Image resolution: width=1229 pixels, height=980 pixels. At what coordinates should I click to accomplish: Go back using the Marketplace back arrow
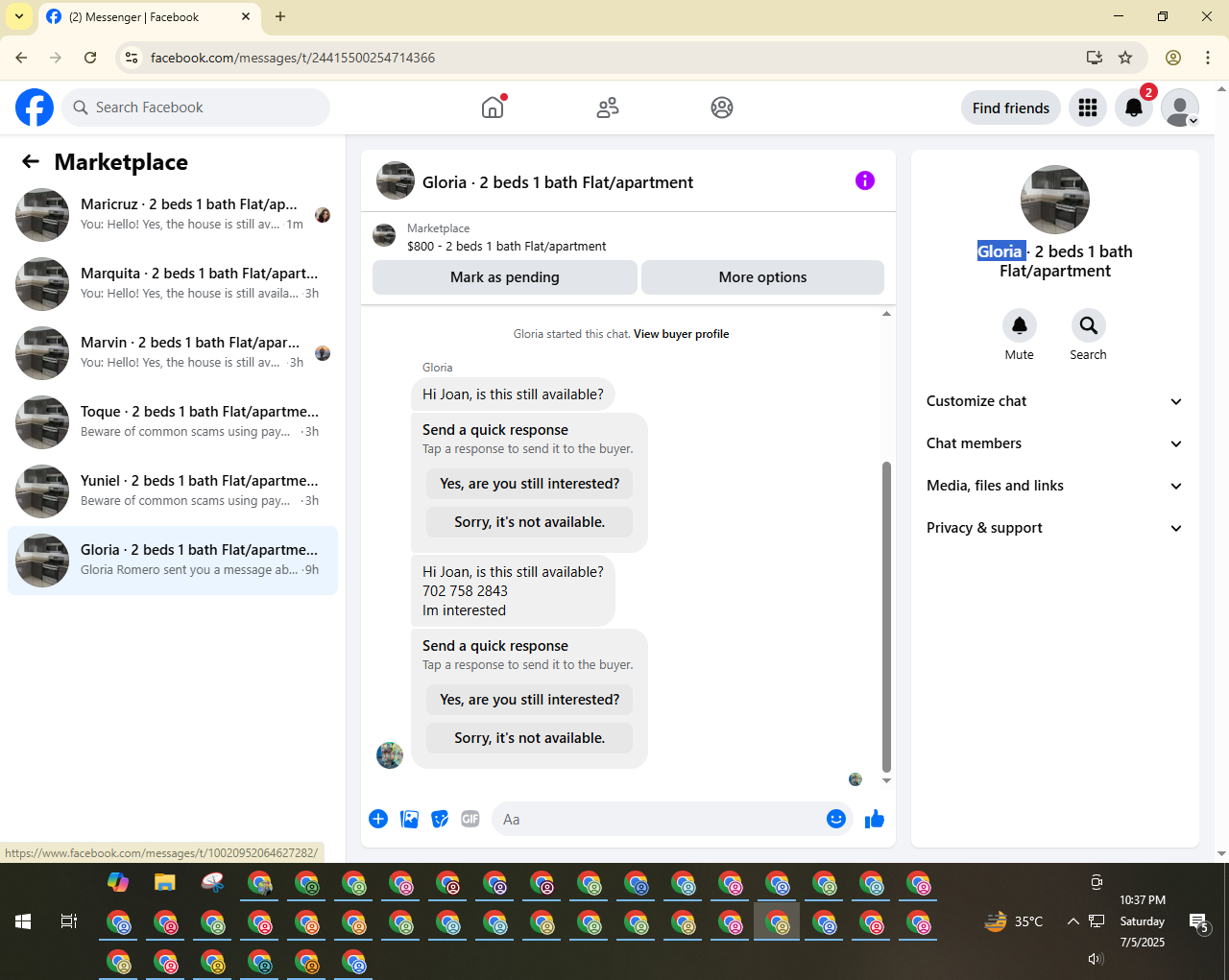click(31, 162)
